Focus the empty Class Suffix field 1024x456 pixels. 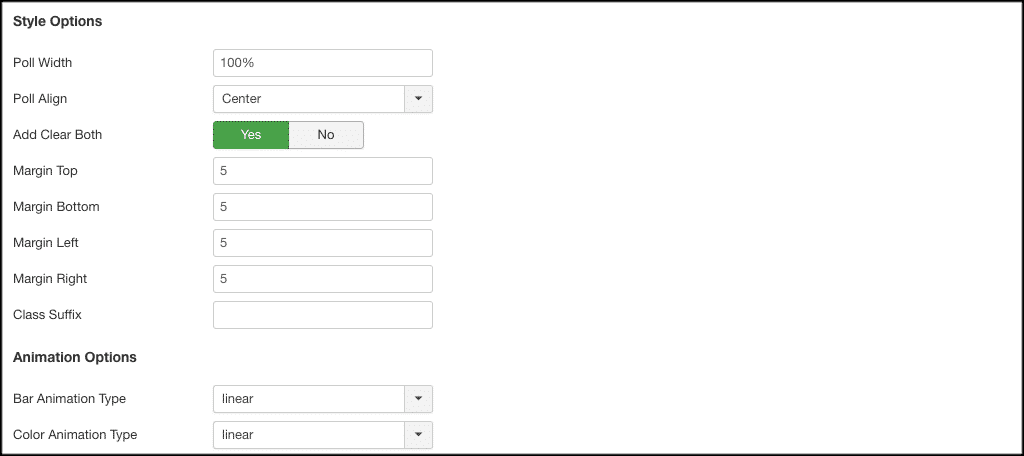322,315
